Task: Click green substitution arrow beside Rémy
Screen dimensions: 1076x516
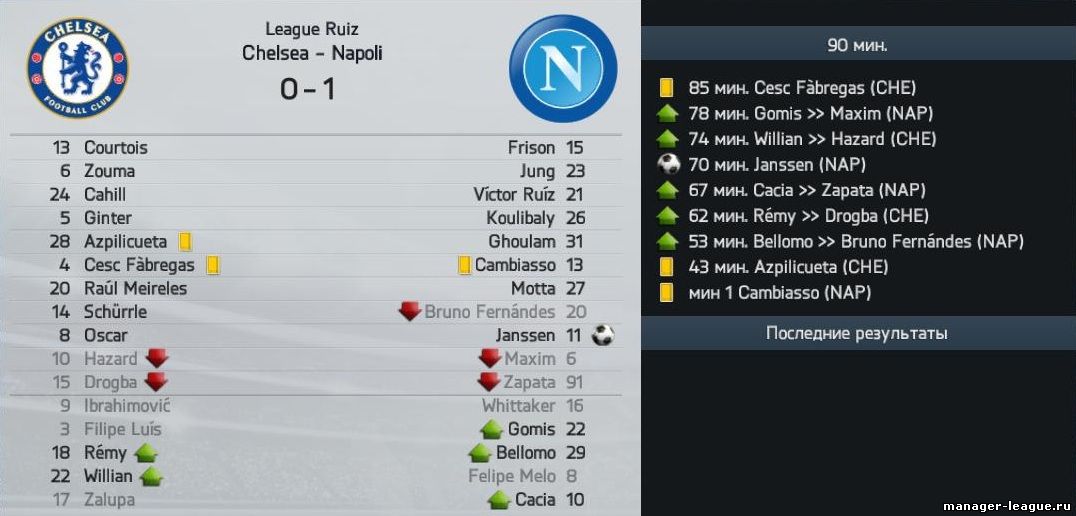Action: tap(145, 453)
